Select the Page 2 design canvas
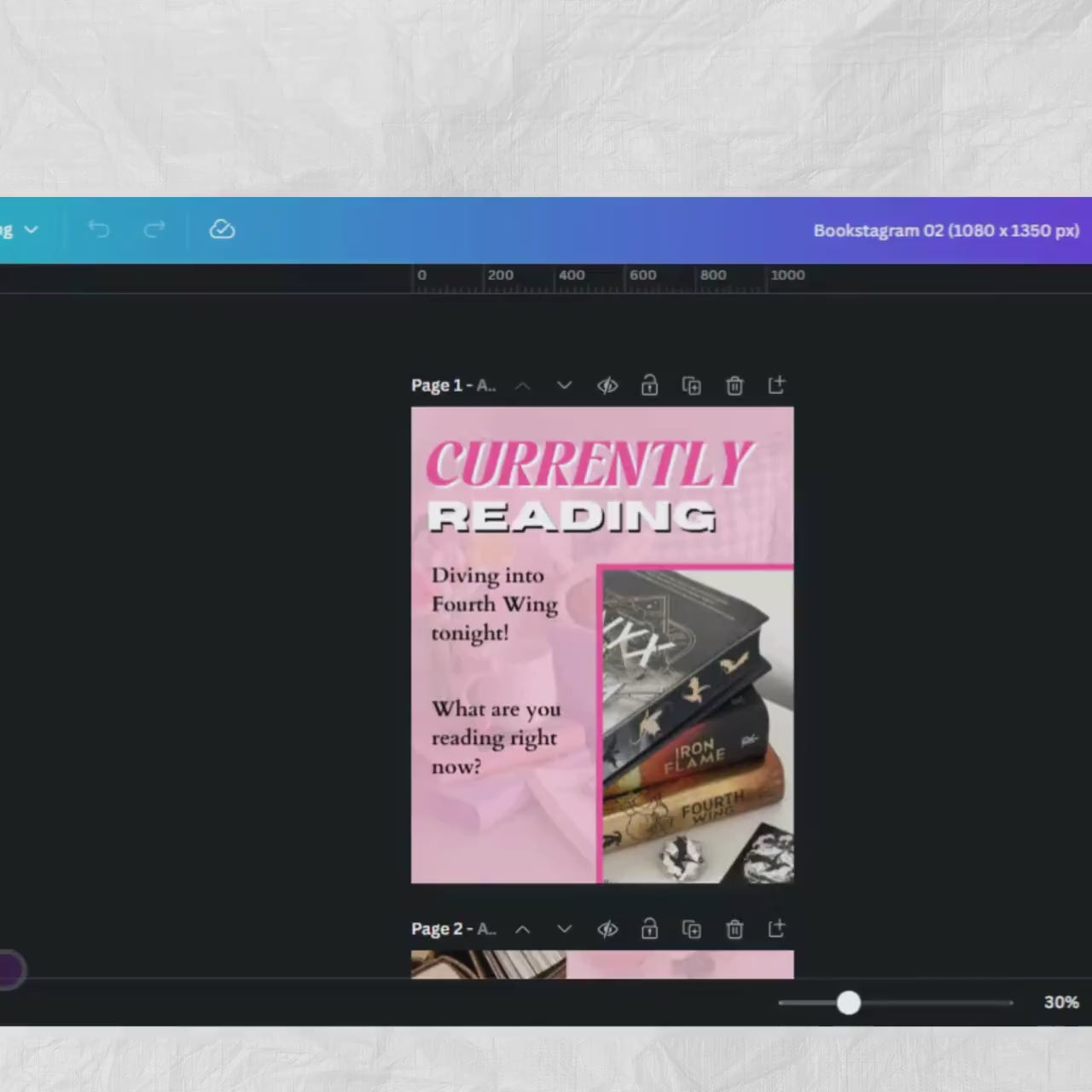This screenshot has width=1092, height=1092. (602, 964)
